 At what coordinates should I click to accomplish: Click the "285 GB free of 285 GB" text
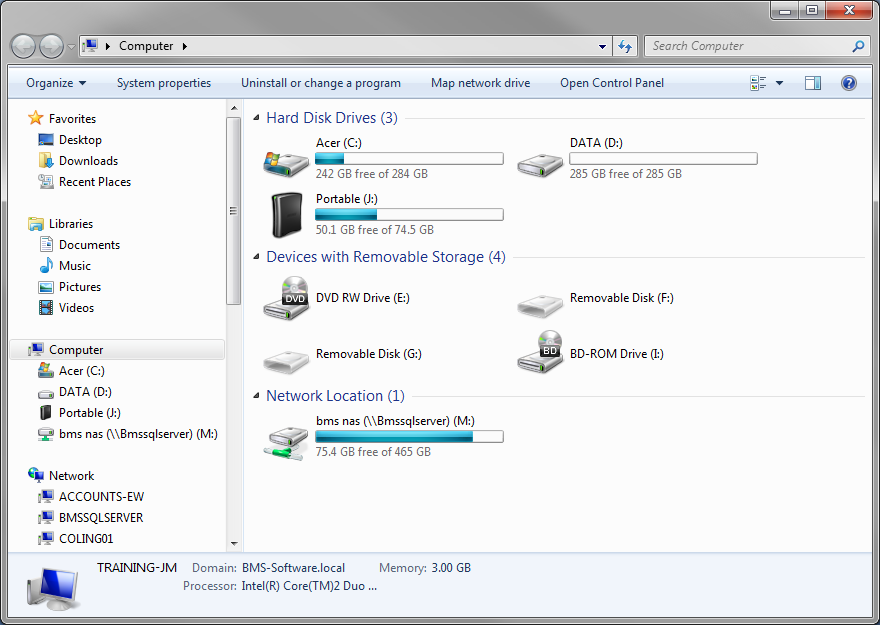coord(626,174)
